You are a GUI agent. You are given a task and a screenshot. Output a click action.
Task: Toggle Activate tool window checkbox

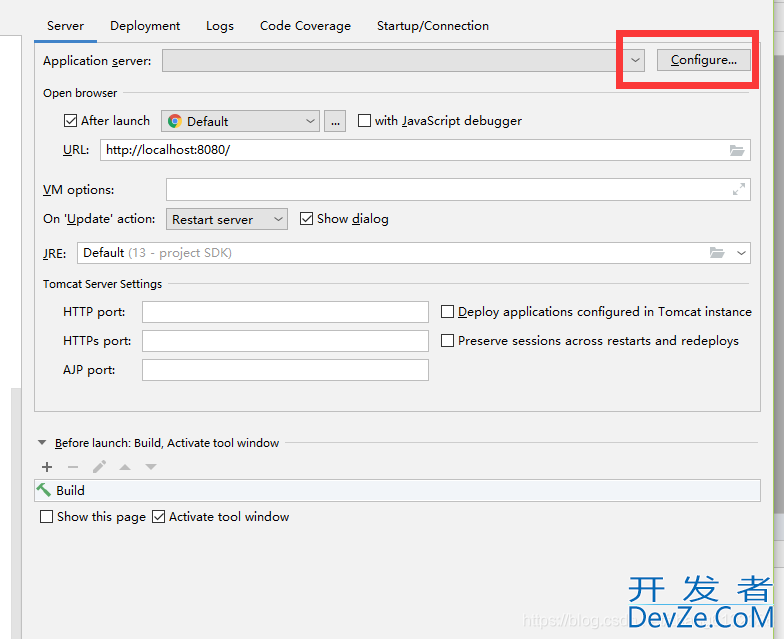tap(158, 516)
